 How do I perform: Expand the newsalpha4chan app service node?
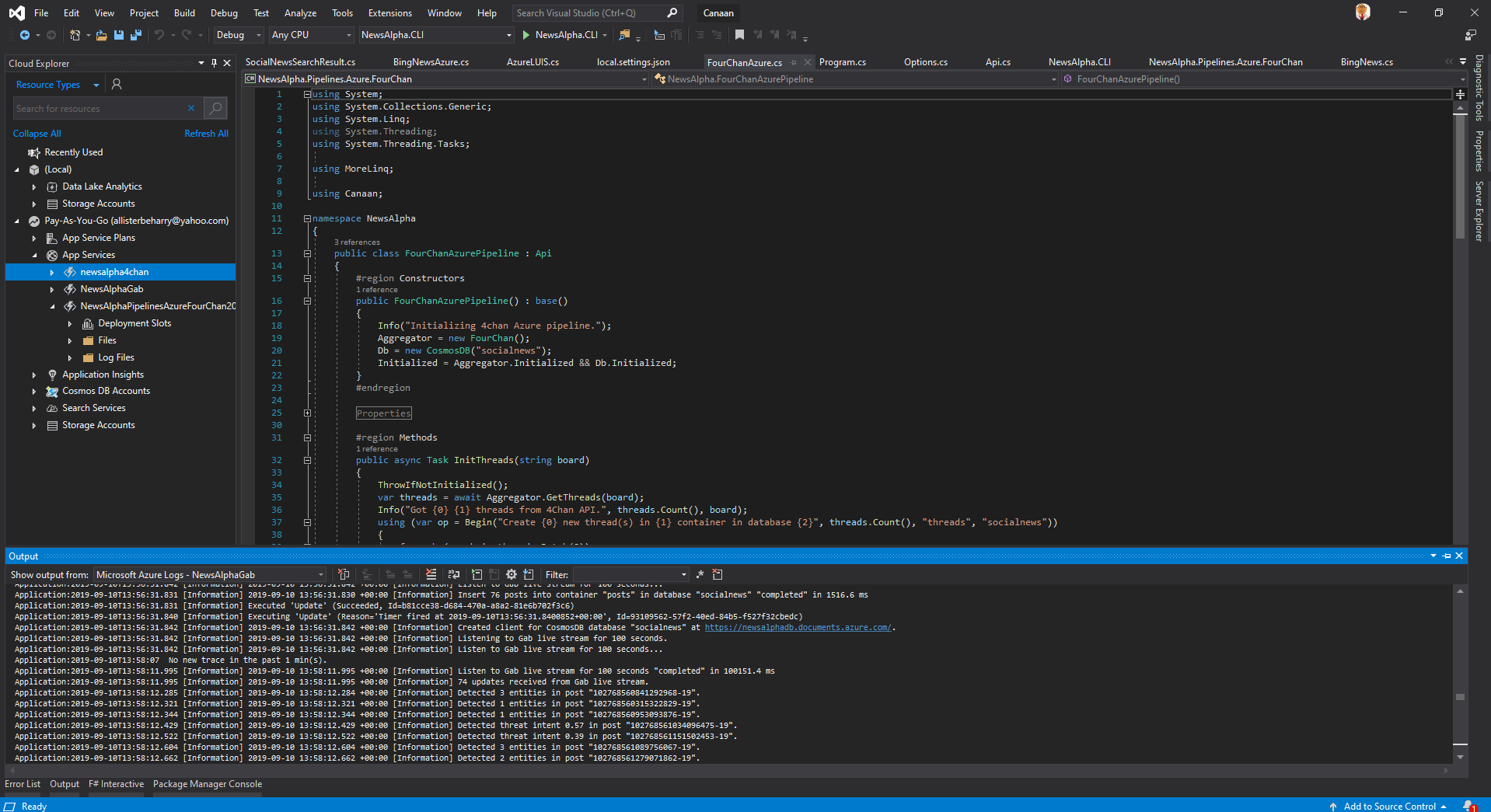pos(52,273)
